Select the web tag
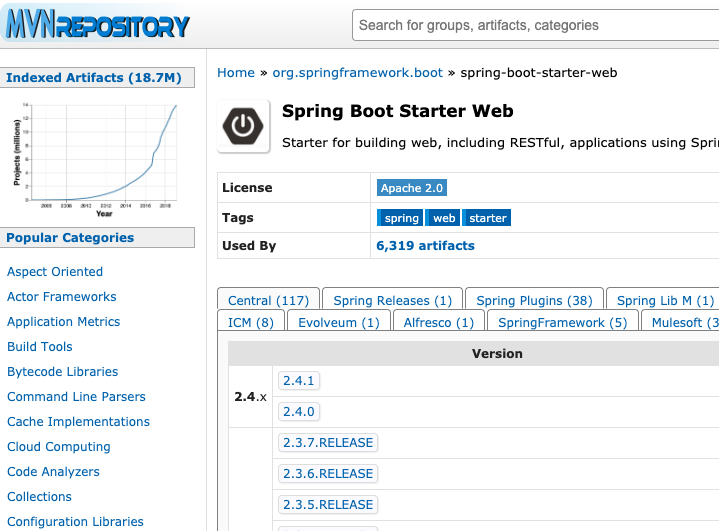The width and height of the screenshot is (719, 531). tap(443, 218)
